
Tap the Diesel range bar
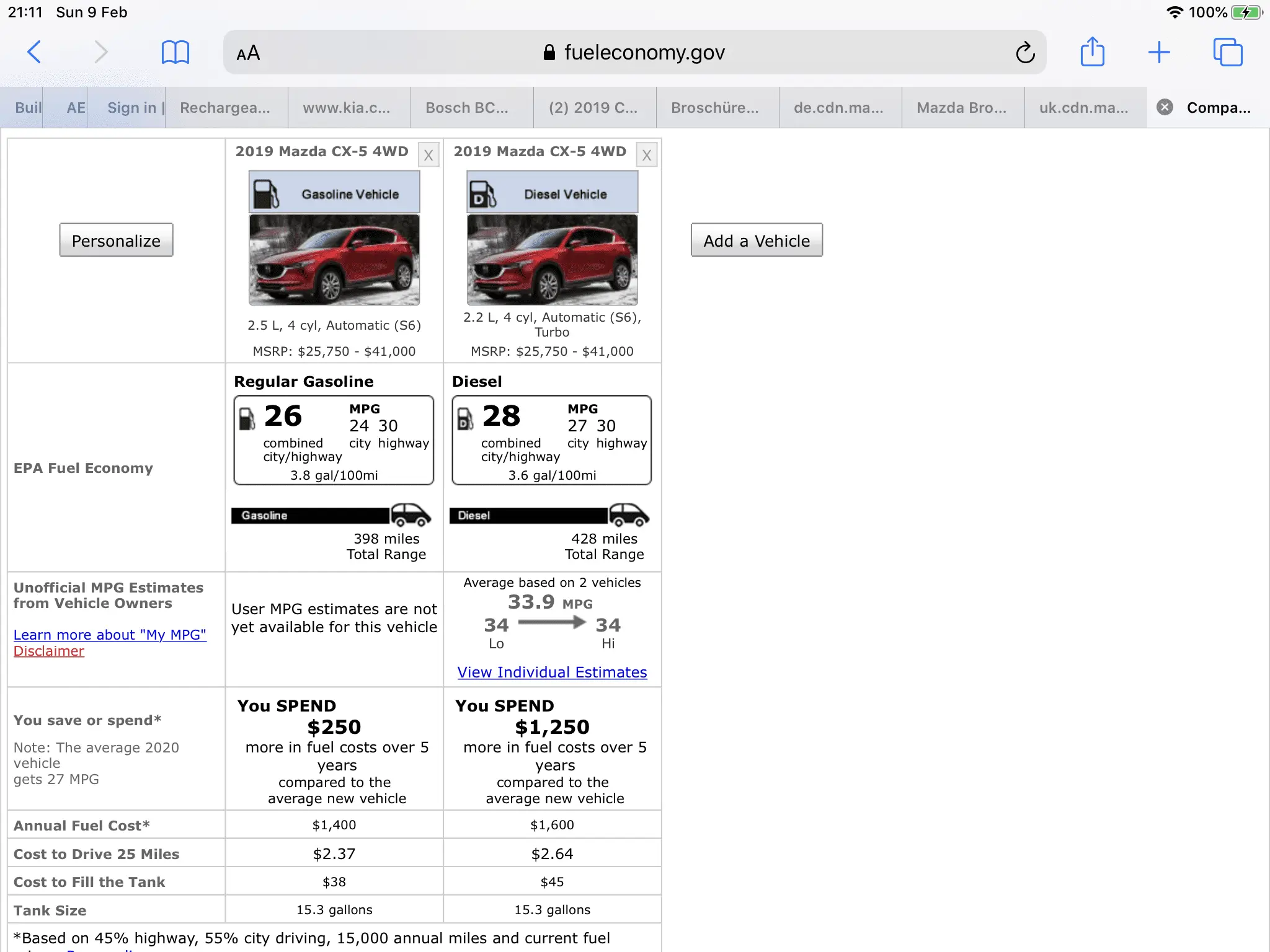pos(528,516)
